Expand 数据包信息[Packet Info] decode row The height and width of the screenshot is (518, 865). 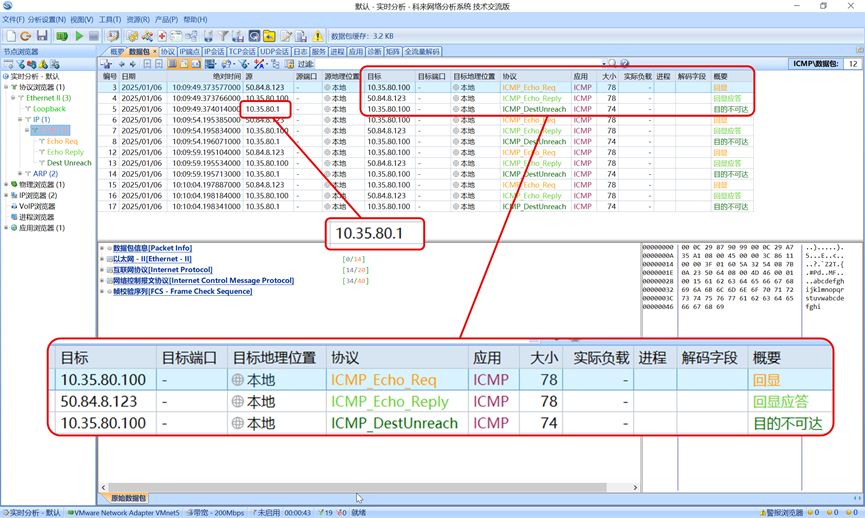[x=102, y=248]
